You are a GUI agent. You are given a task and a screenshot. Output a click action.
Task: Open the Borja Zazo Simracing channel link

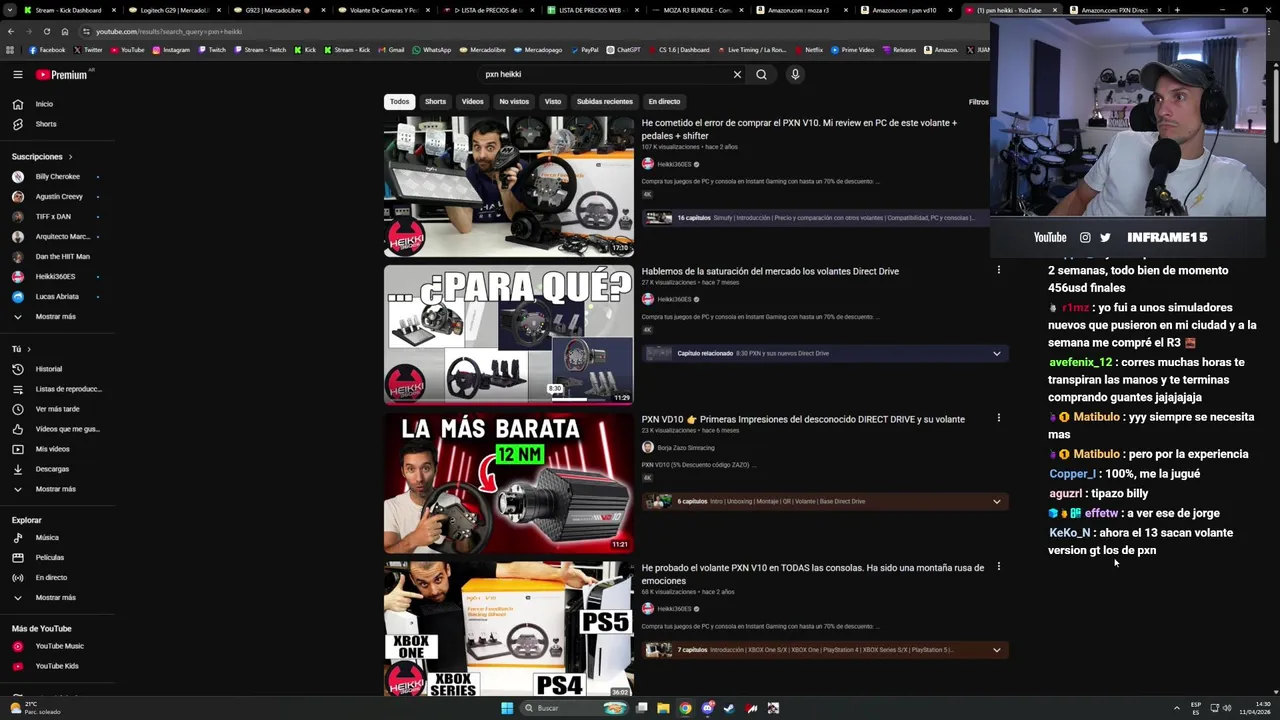coord(685,447)
